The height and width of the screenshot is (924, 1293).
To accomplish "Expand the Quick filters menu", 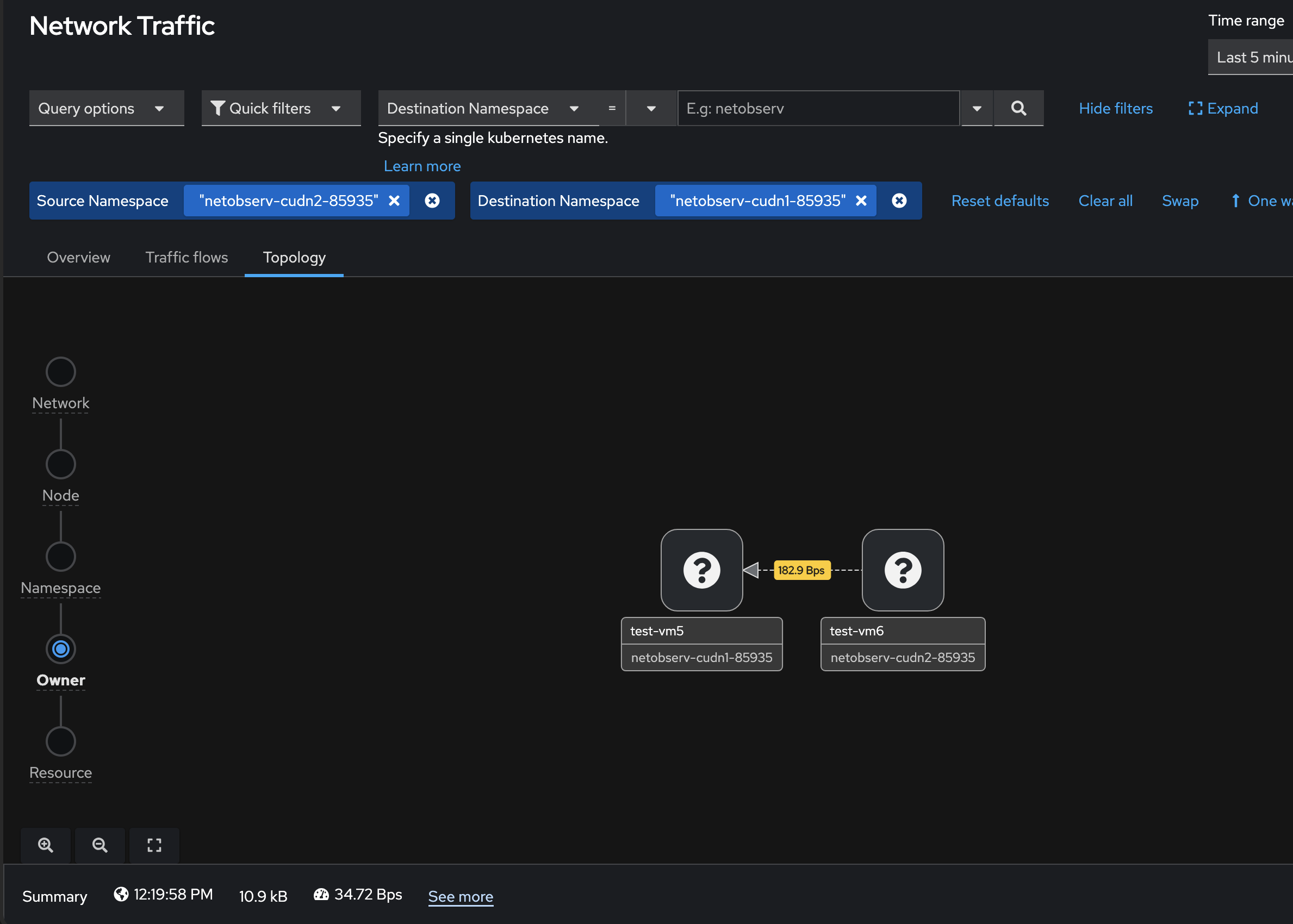I will point(281,108).
